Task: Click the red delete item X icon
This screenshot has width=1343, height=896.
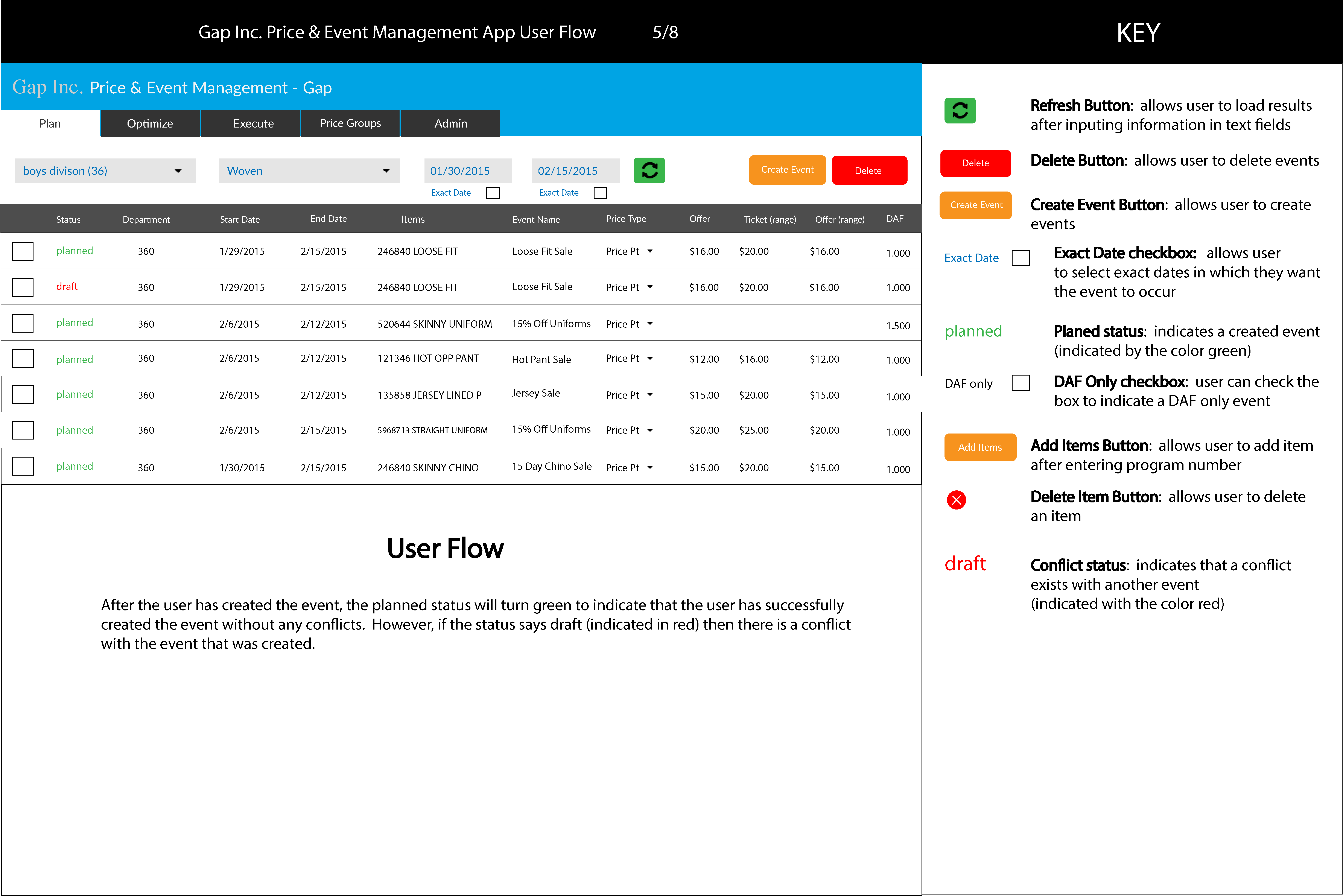Action: tap(956, 500)
